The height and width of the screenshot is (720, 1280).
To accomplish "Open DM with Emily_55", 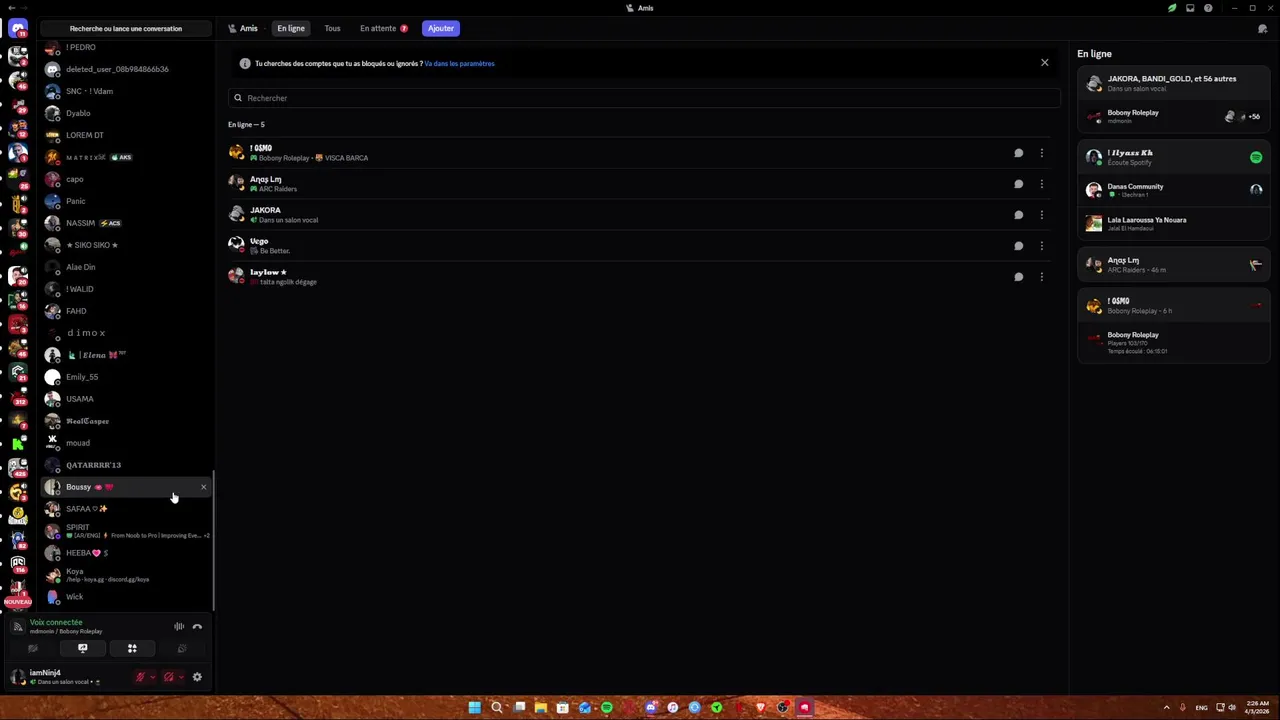I will pyautogui.click(x=126, y=377).
